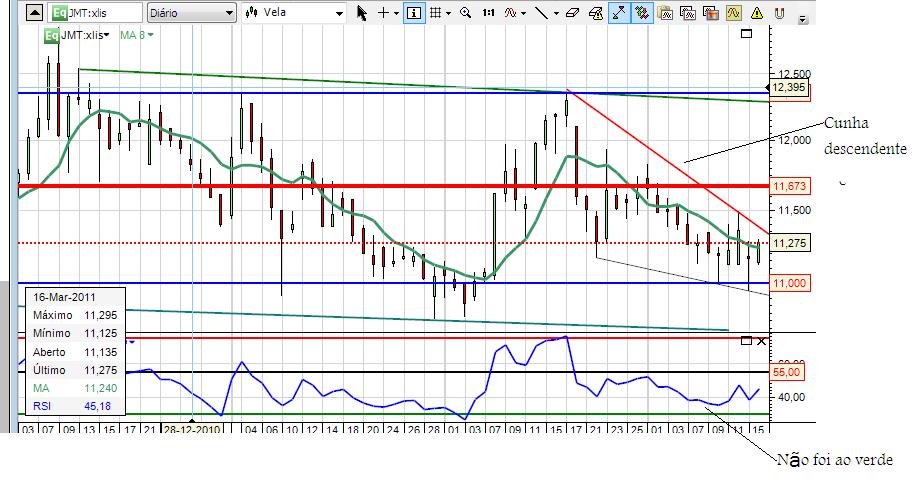Click the 11,673 red price level label
The image size is (915, 504).
click(790, 186)
